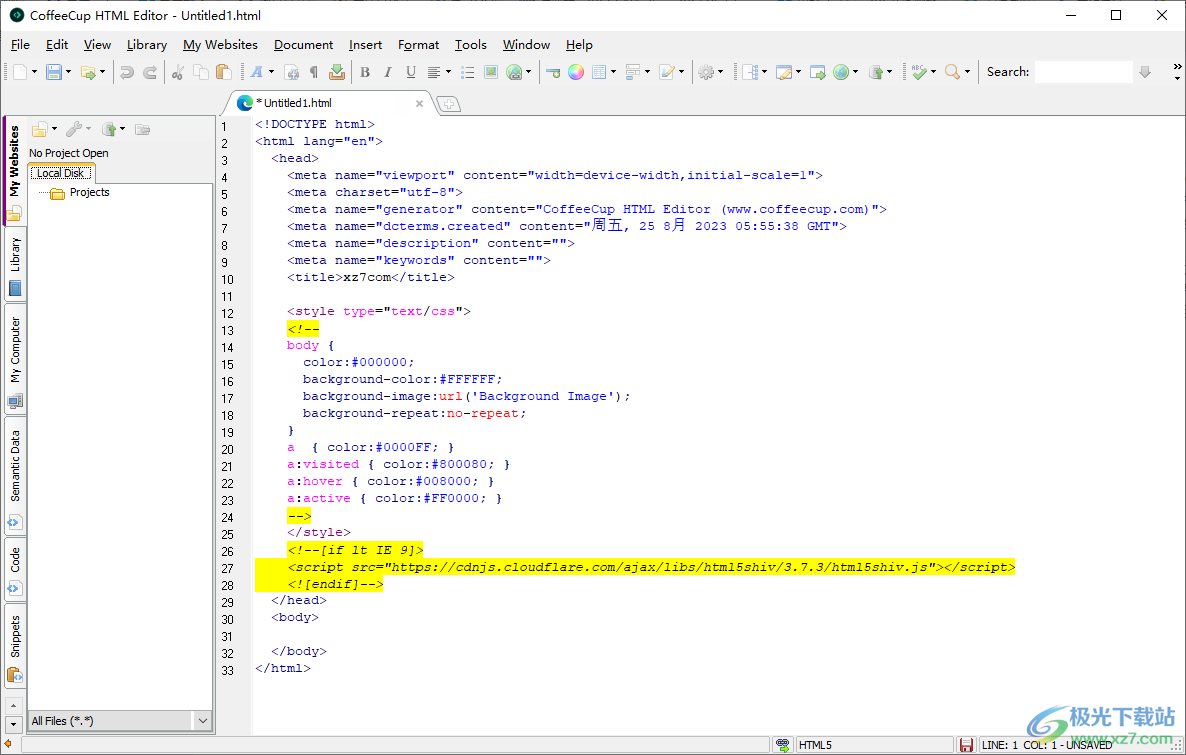This screenshot has width=1186, height=755.
Task: Open the font styling A icon
Action: (x=257, y=72)
